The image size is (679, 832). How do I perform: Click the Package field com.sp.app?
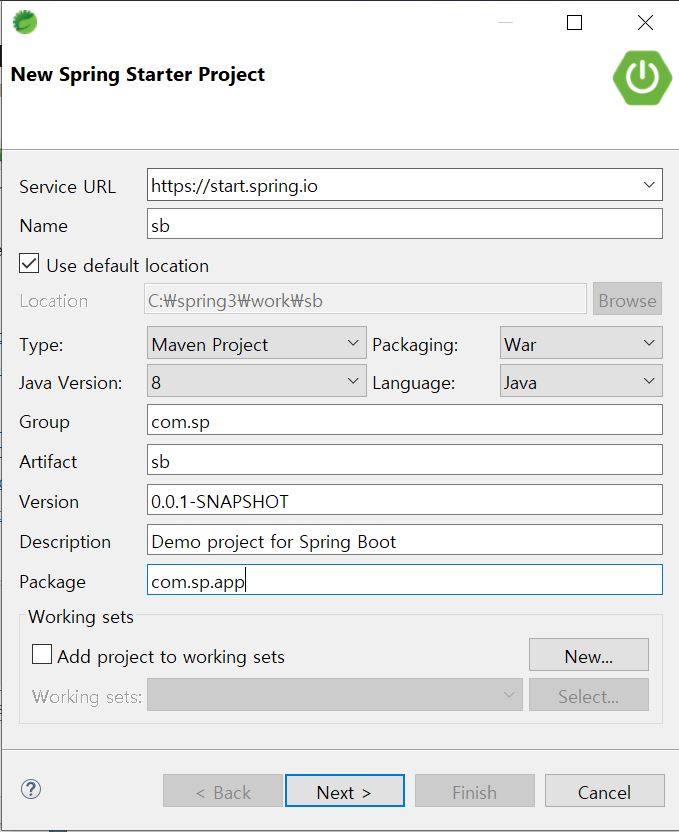tap(405, 579)
